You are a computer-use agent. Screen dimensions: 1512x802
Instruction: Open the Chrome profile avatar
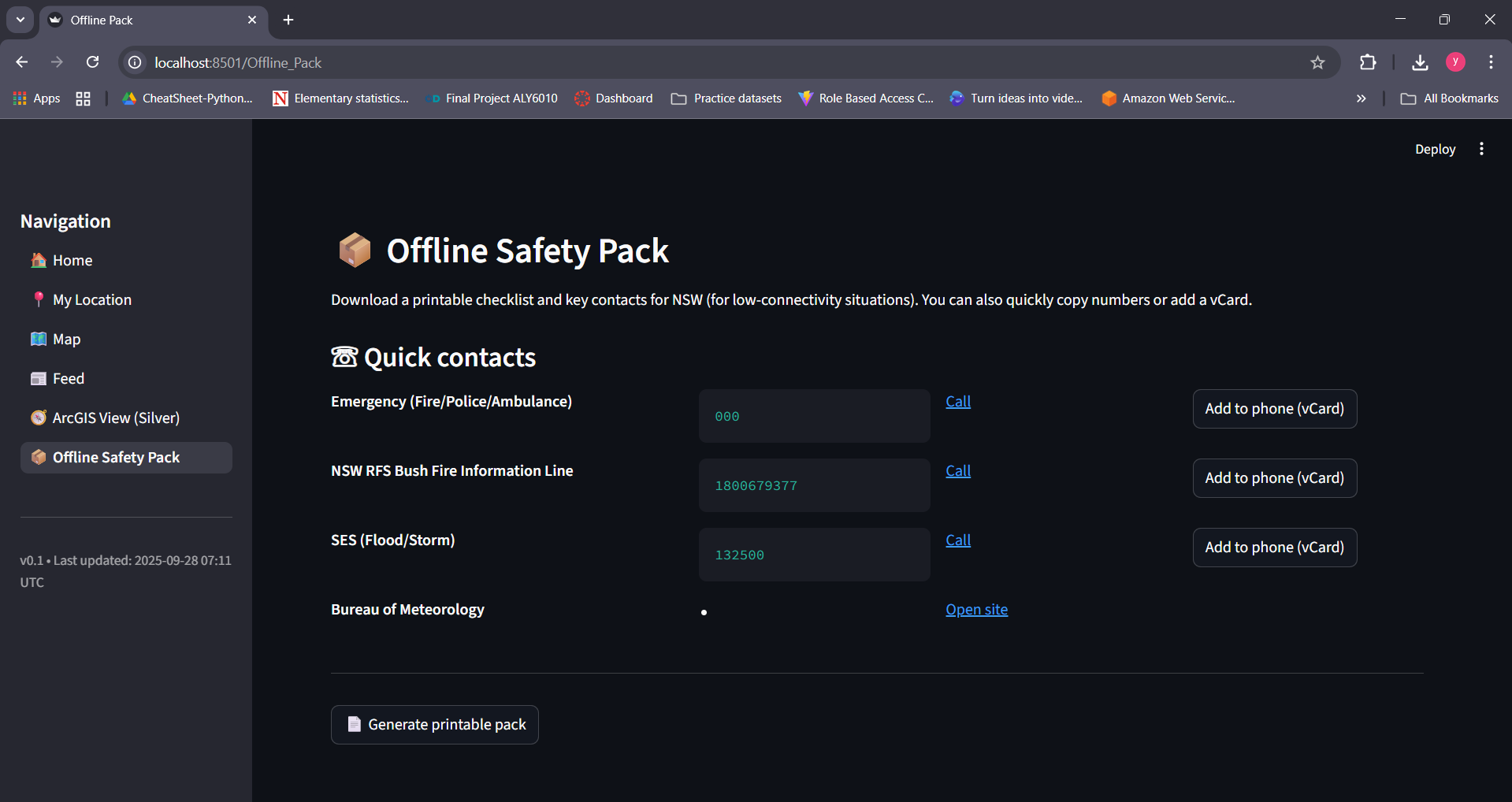[x=1455, y=62]
